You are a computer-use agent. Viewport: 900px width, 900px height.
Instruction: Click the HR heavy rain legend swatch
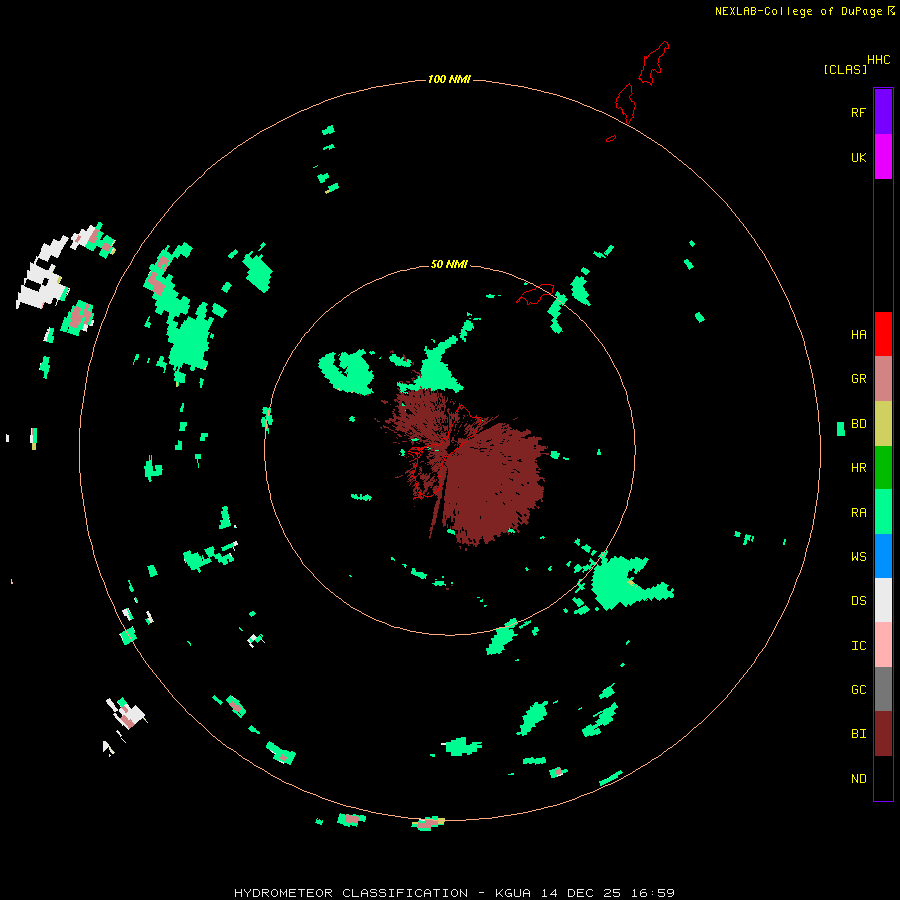[x=883, y=468]
